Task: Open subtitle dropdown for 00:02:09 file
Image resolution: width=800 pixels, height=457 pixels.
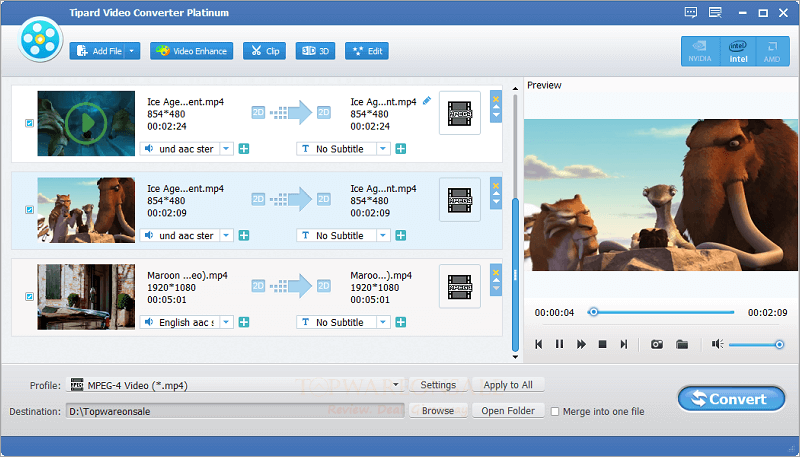Action: pyautogui.click(x=383, y=236)
